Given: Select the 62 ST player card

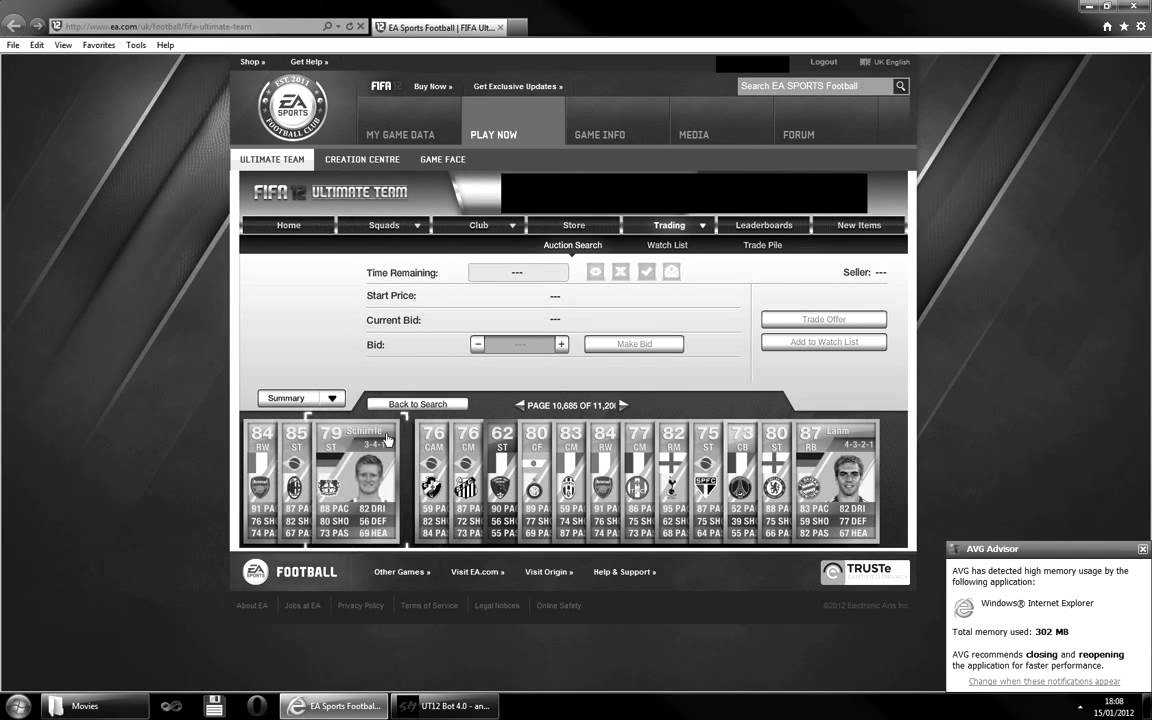Looking at the screenshot, I should (x=502, y=482).
